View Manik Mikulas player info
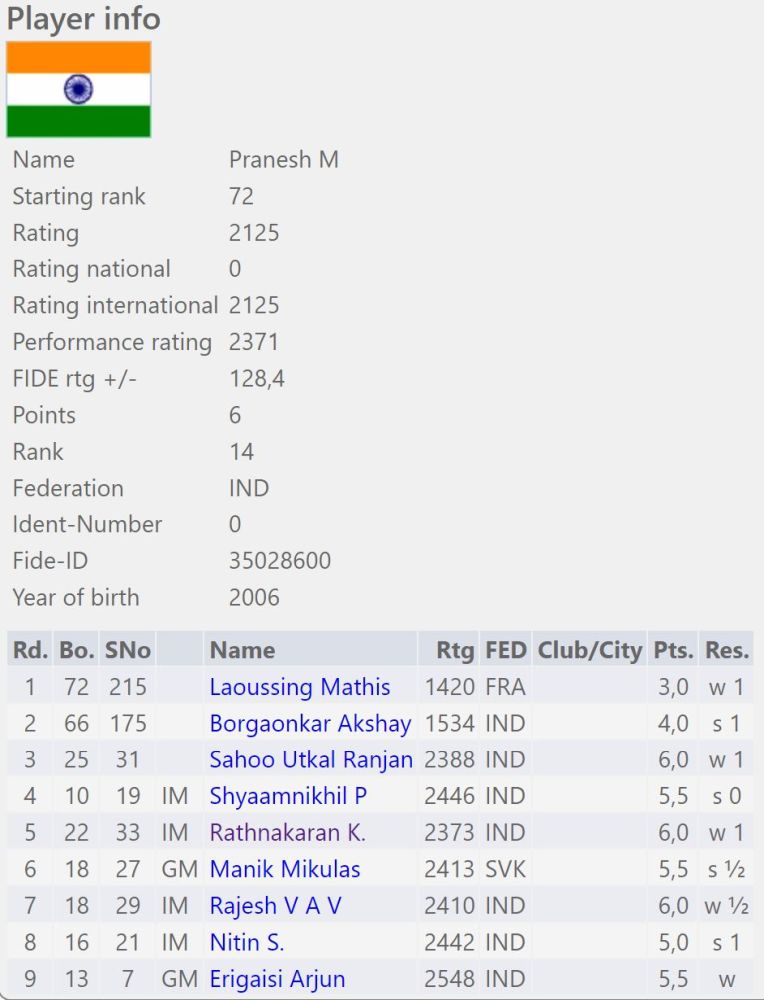This screenshot has width=764, height=1000. pyautogui.click(x=285, y=869)
